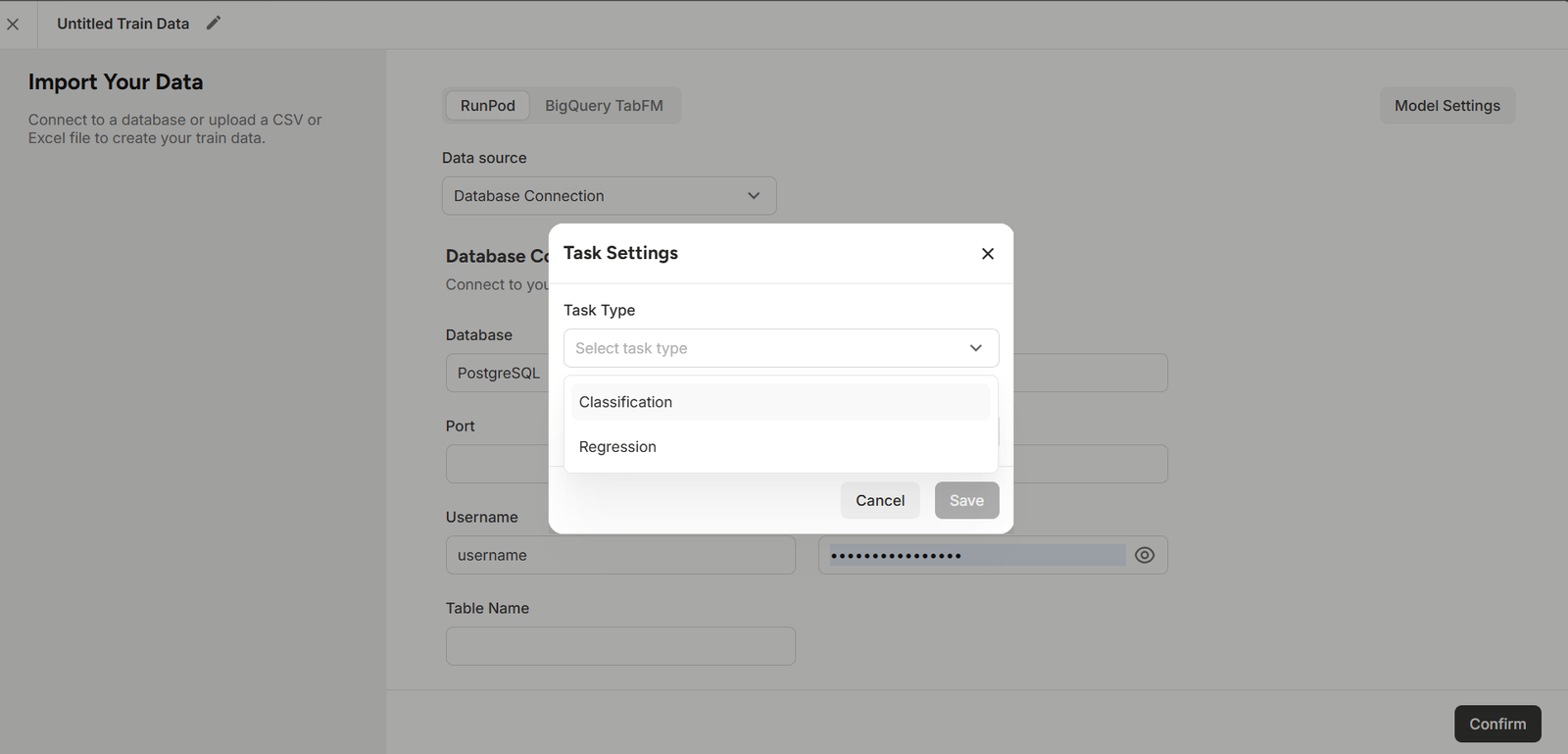Open Model Settings
The width and height of the screenshot is (1568, 754).
tap(1447, 106)
